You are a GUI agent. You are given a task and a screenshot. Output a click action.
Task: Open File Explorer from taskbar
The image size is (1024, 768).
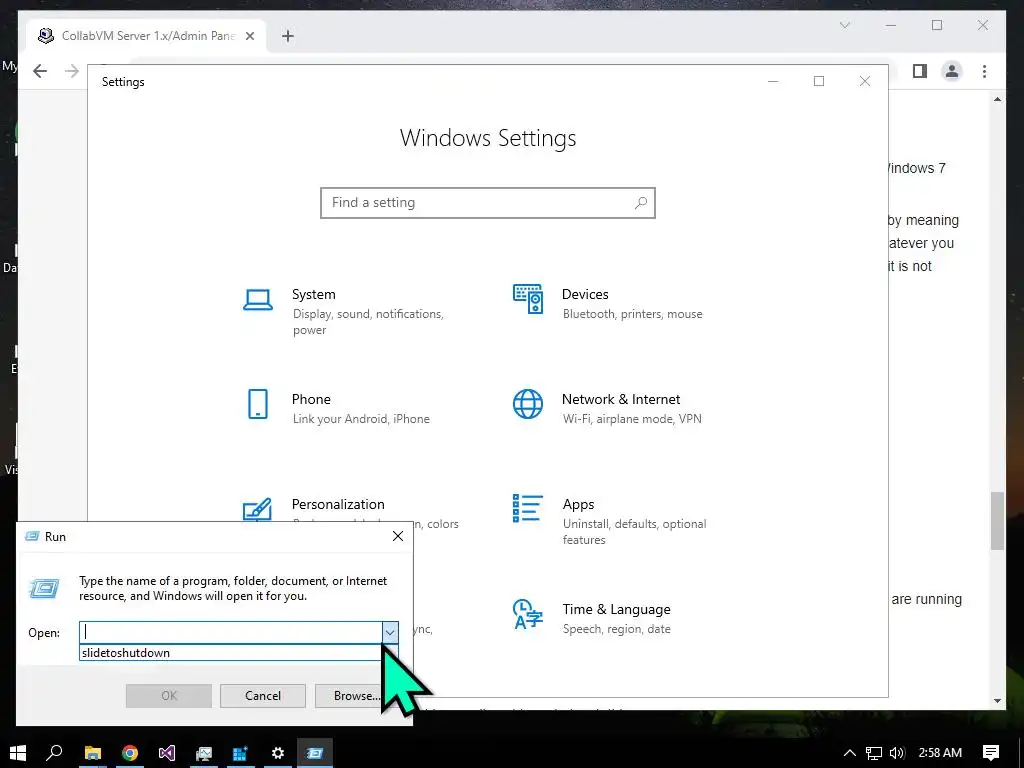93,753
